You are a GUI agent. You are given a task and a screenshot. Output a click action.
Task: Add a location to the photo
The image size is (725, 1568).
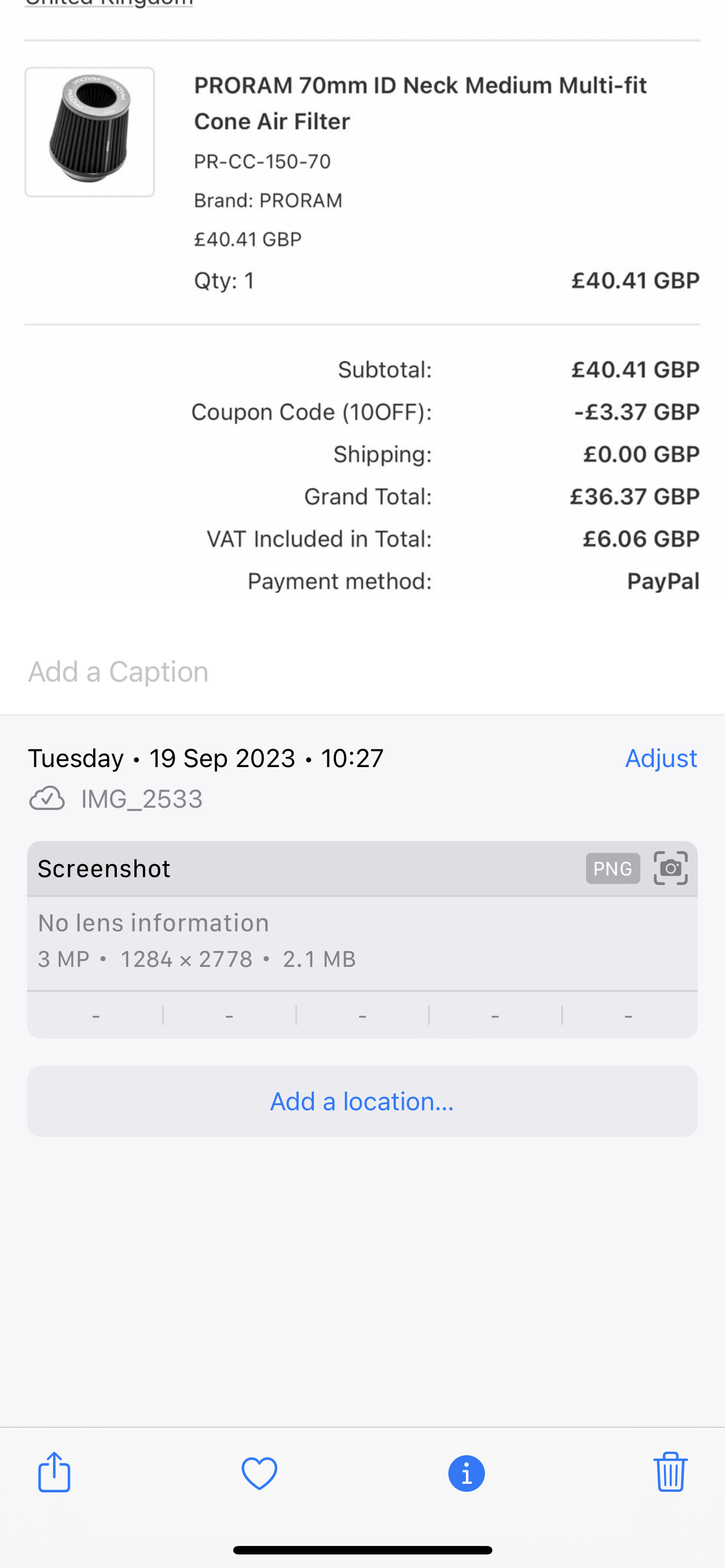tap(362, 1101)
